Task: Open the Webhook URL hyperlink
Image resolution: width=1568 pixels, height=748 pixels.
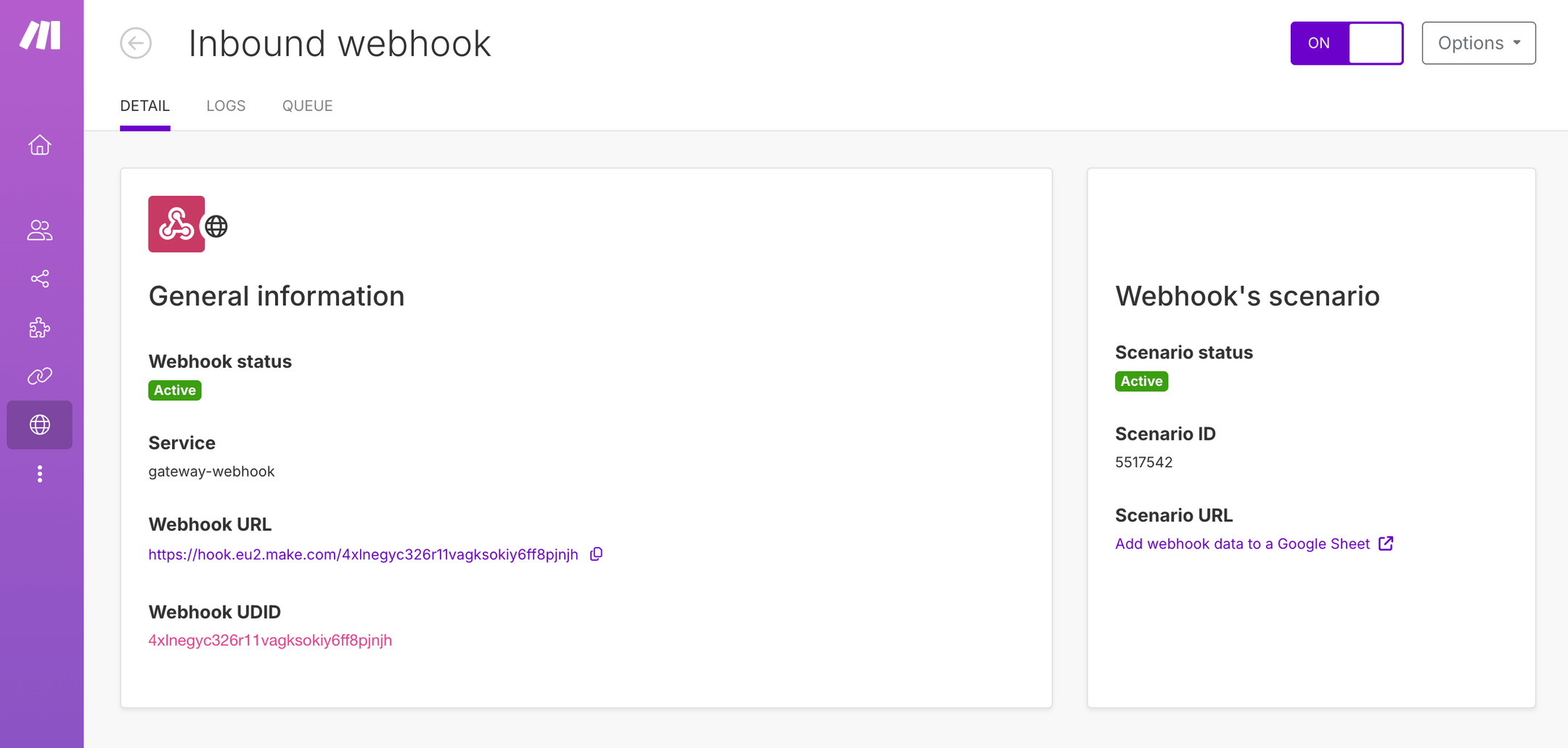Action: click(x=363, y=554)
